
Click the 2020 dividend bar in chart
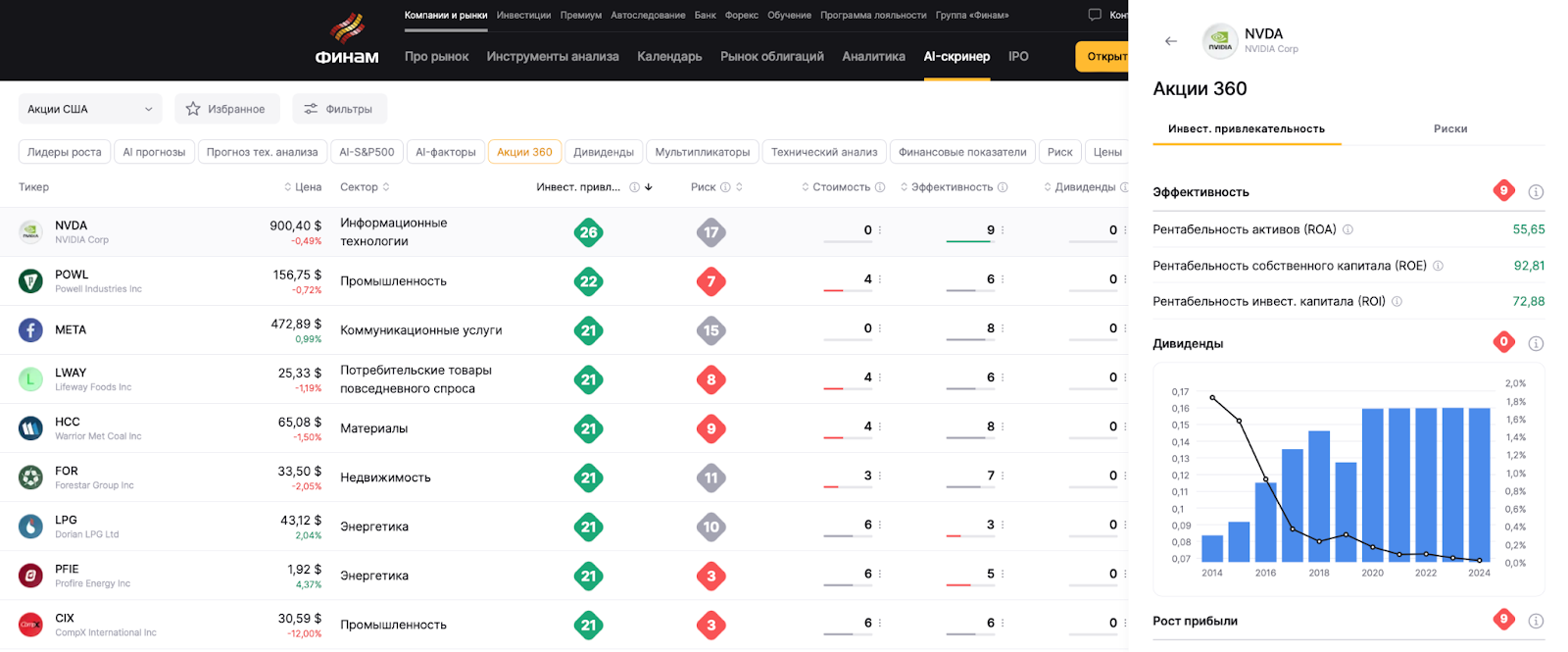point(1372,485)
